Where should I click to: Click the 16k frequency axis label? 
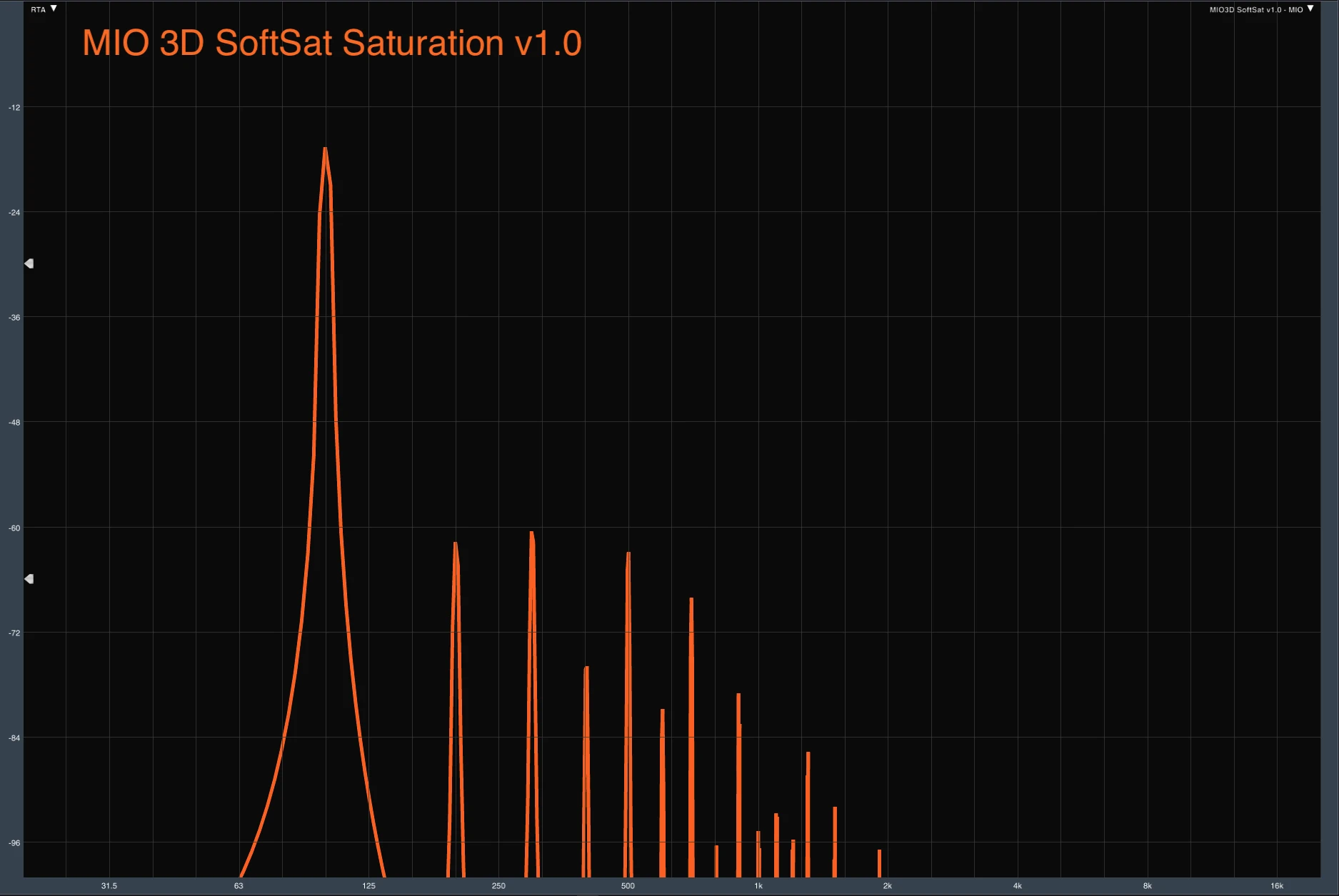click(x=1277, y=886)
